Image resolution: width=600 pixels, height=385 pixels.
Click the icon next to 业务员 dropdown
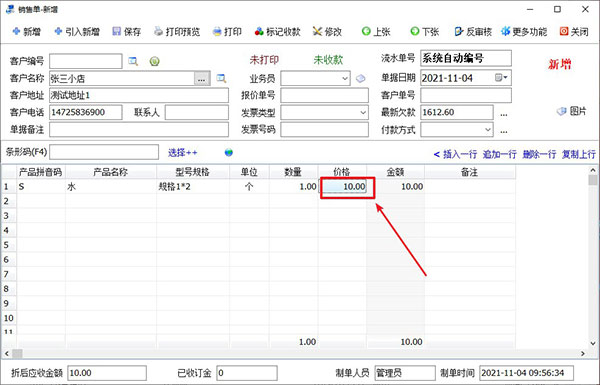(x=360, y=78)
